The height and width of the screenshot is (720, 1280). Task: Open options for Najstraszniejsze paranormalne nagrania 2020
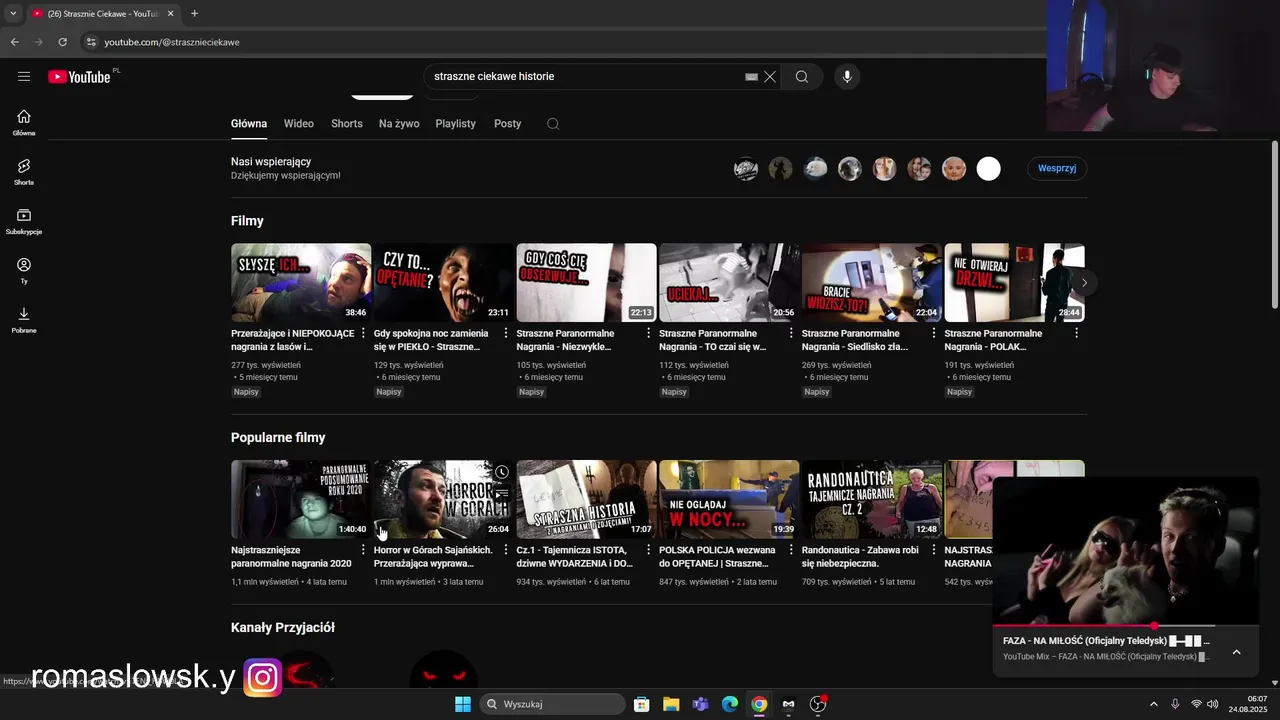click(363, 550)
